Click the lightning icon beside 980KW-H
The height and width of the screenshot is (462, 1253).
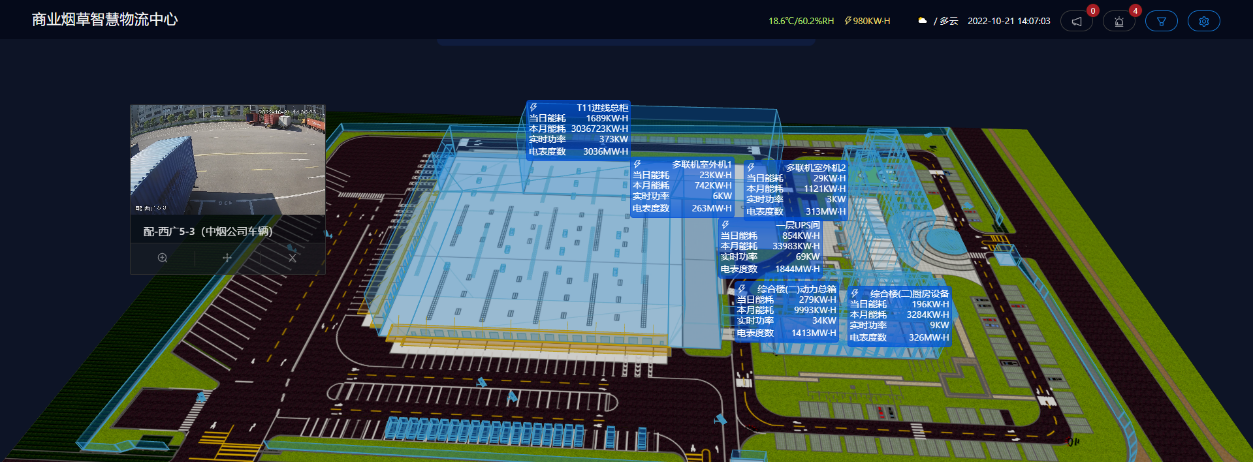click(x=849, y=21)
